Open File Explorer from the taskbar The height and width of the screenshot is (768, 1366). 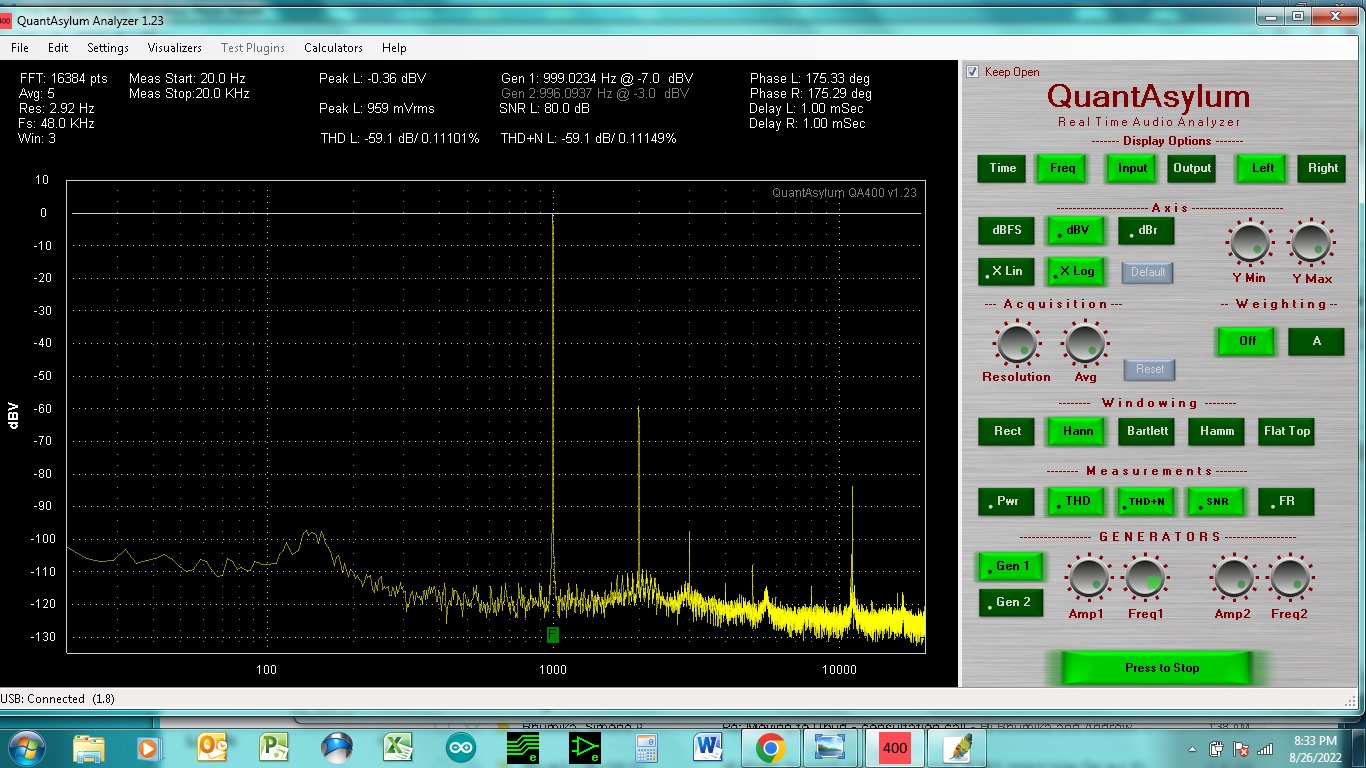pyautogui.click(x=89, y=747)
